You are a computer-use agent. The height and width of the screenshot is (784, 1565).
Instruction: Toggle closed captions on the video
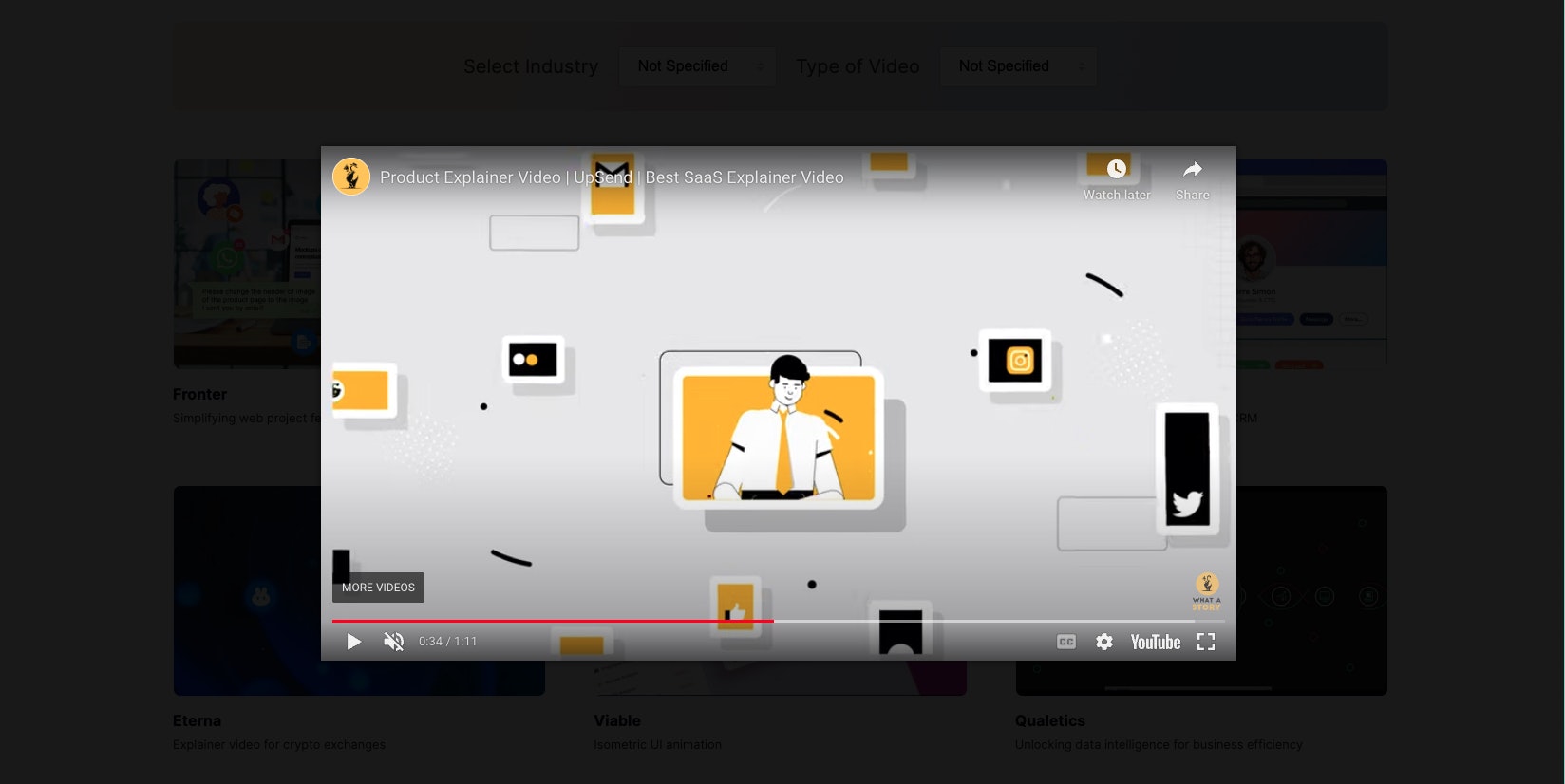1066,642
